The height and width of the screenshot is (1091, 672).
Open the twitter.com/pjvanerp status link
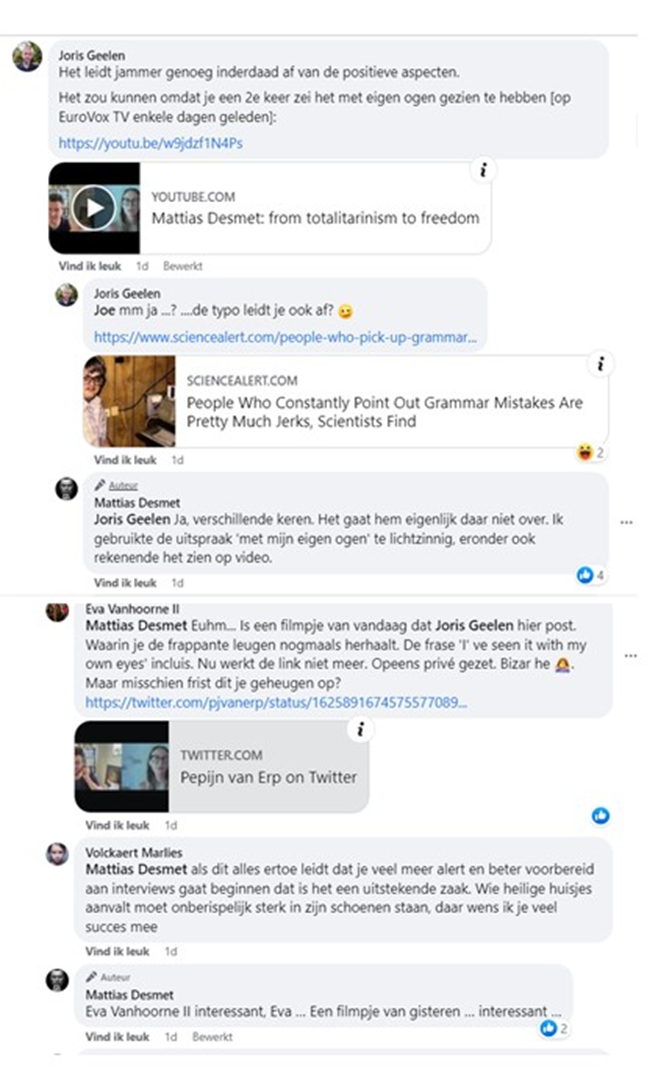point(276,702)
